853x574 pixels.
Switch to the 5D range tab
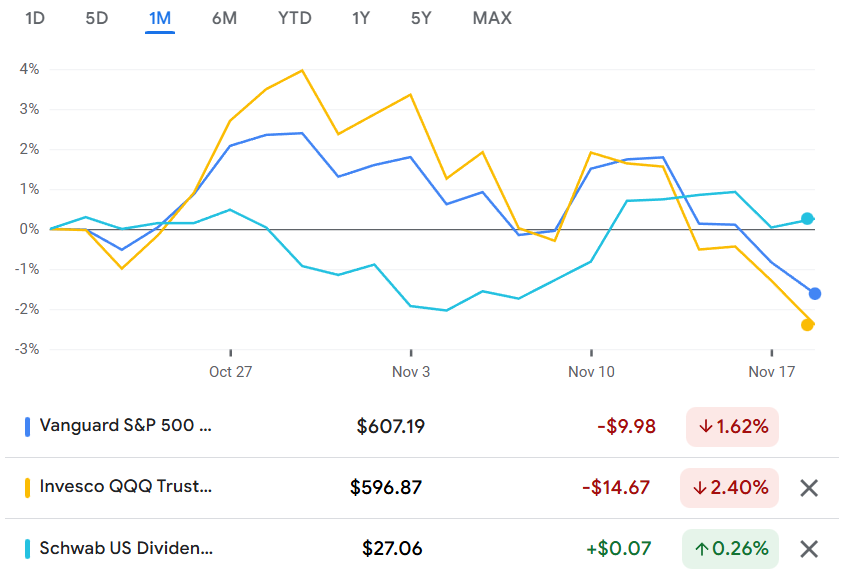point(97,18)
